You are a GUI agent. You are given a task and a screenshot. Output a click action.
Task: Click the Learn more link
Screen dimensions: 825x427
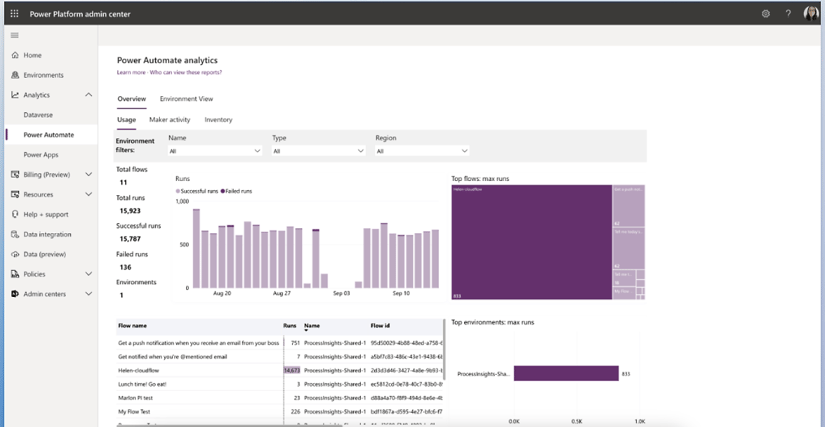pyautogui.click(x=131, y=72)
